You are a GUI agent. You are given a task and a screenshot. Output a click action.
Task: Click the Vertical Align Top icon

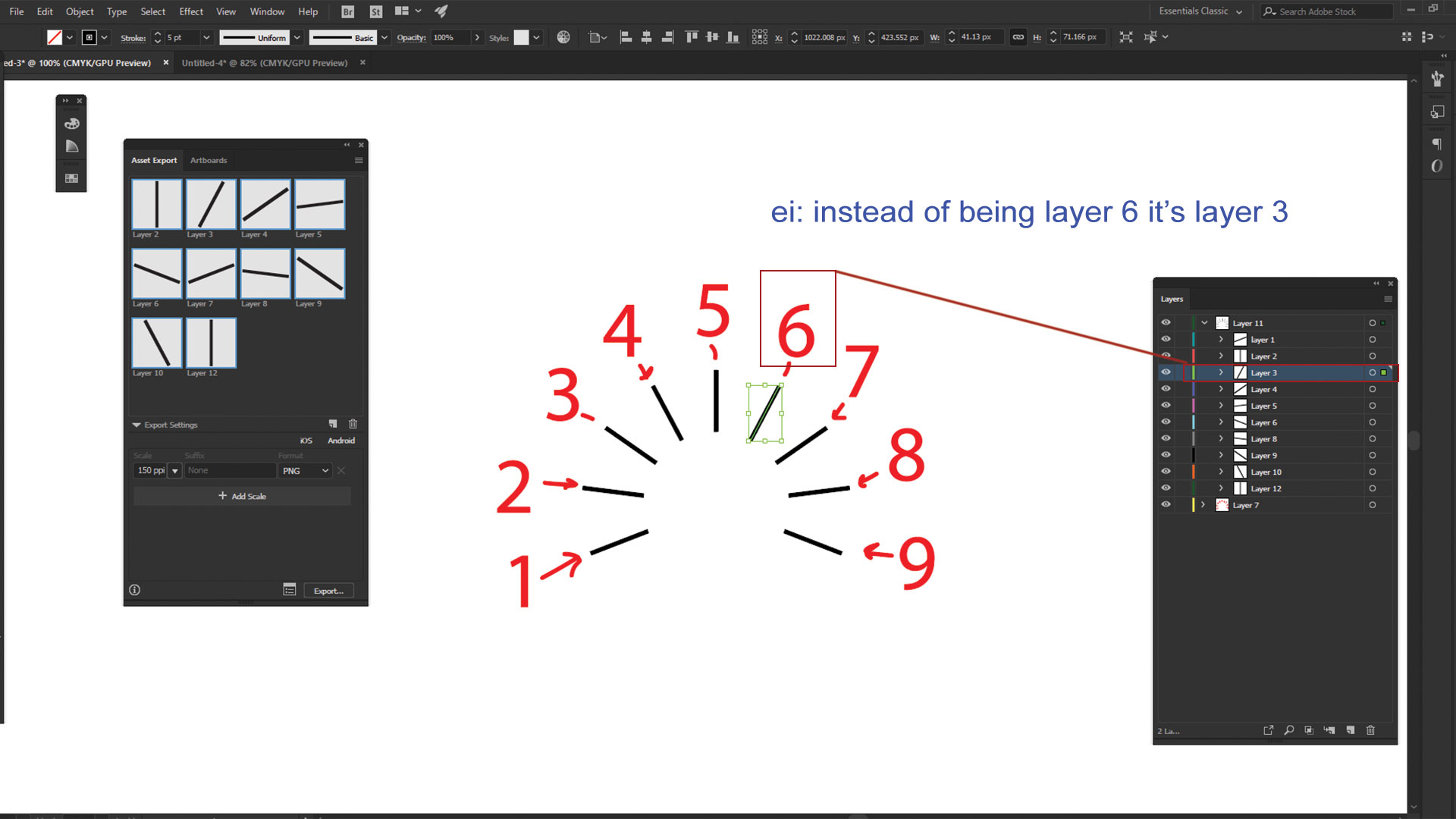(x=691, y=36)
